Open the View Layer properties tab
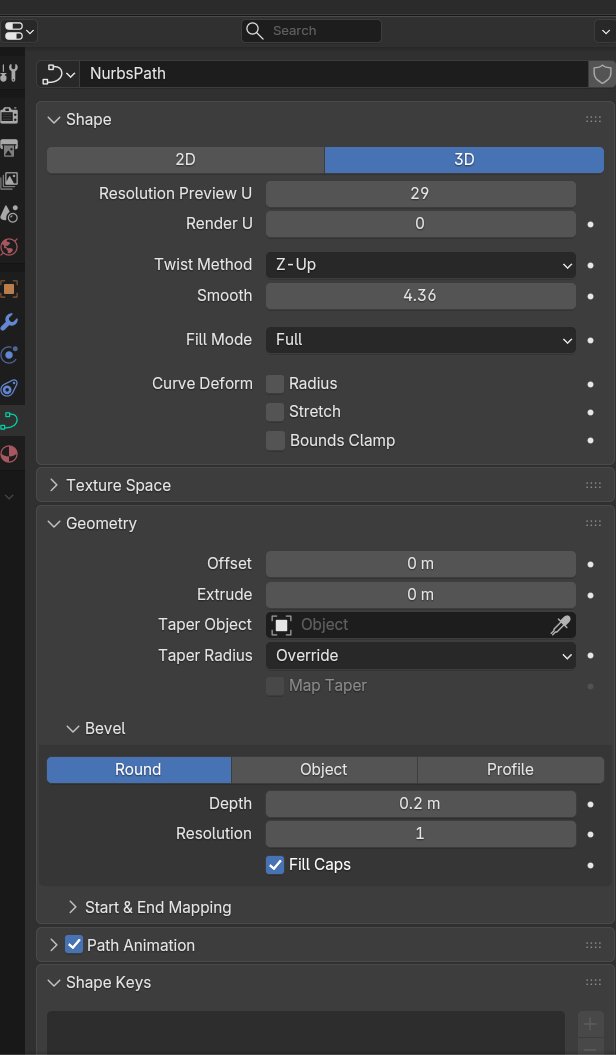This screenshot has width=616, height=1055. [9, 180]
